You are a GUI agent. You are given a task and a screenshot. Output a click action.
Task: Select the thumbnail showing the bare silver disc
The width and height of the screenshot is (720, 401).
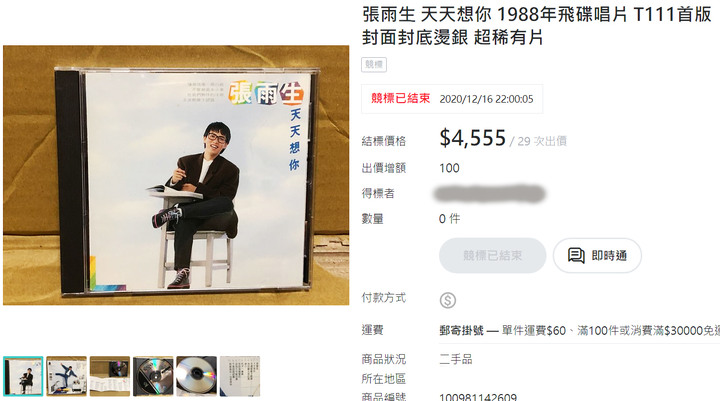pyautogui.click(x=197, y=376)
